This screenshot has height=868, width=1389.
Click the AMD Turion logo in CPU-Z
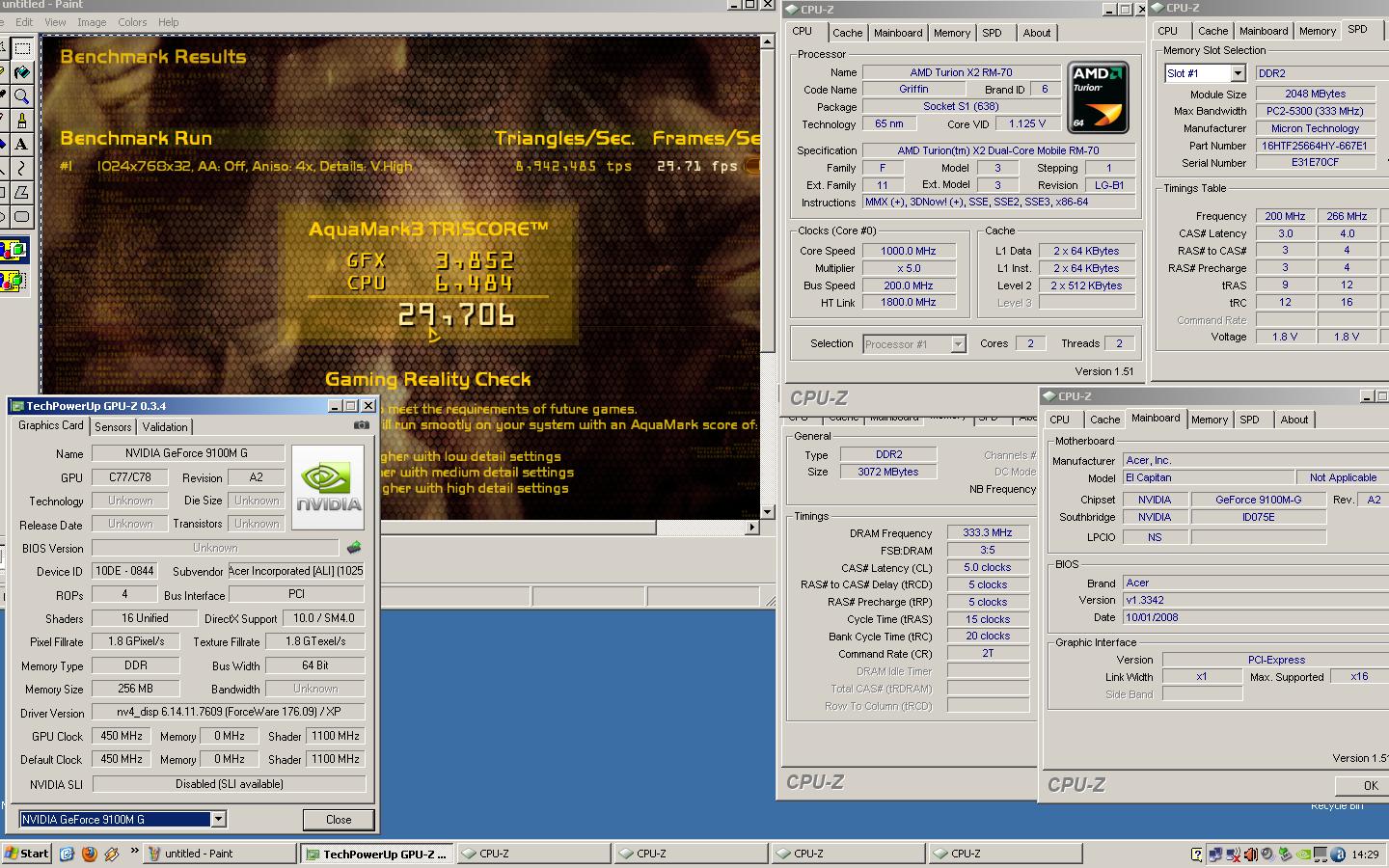click(x=1099, y=97)
